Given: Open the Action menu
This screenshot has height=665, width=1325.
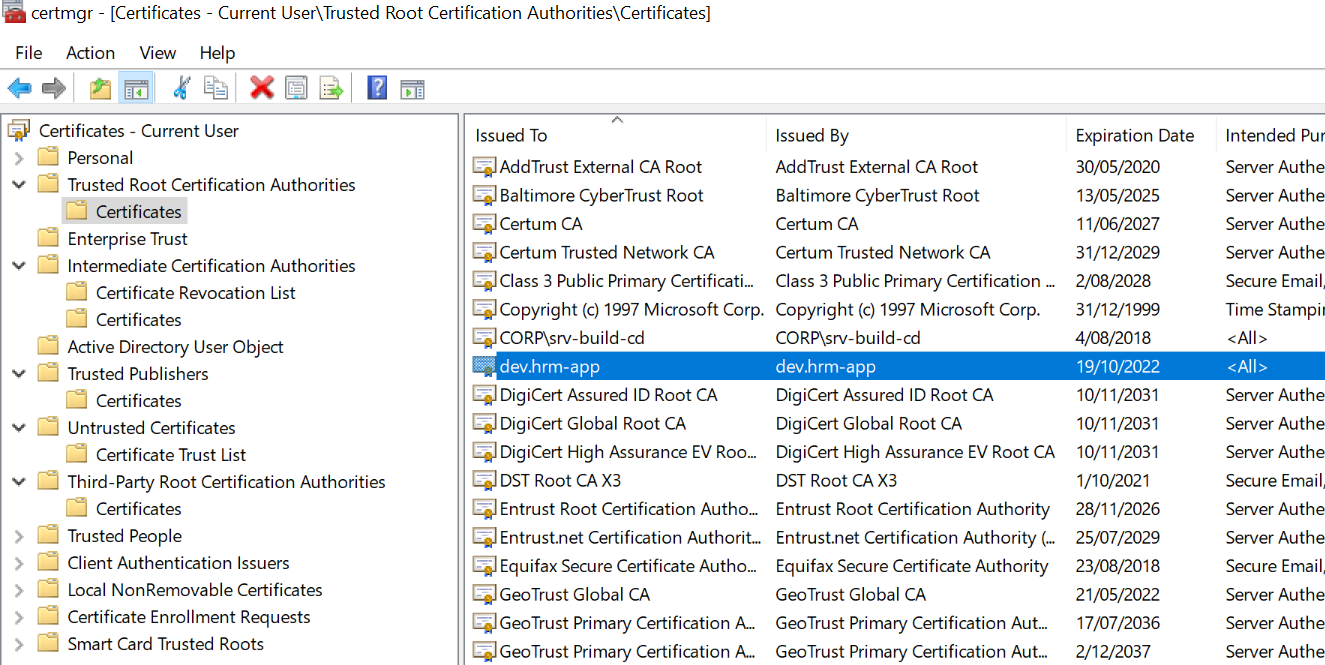Looking at the screenshot, I should 91,53.
